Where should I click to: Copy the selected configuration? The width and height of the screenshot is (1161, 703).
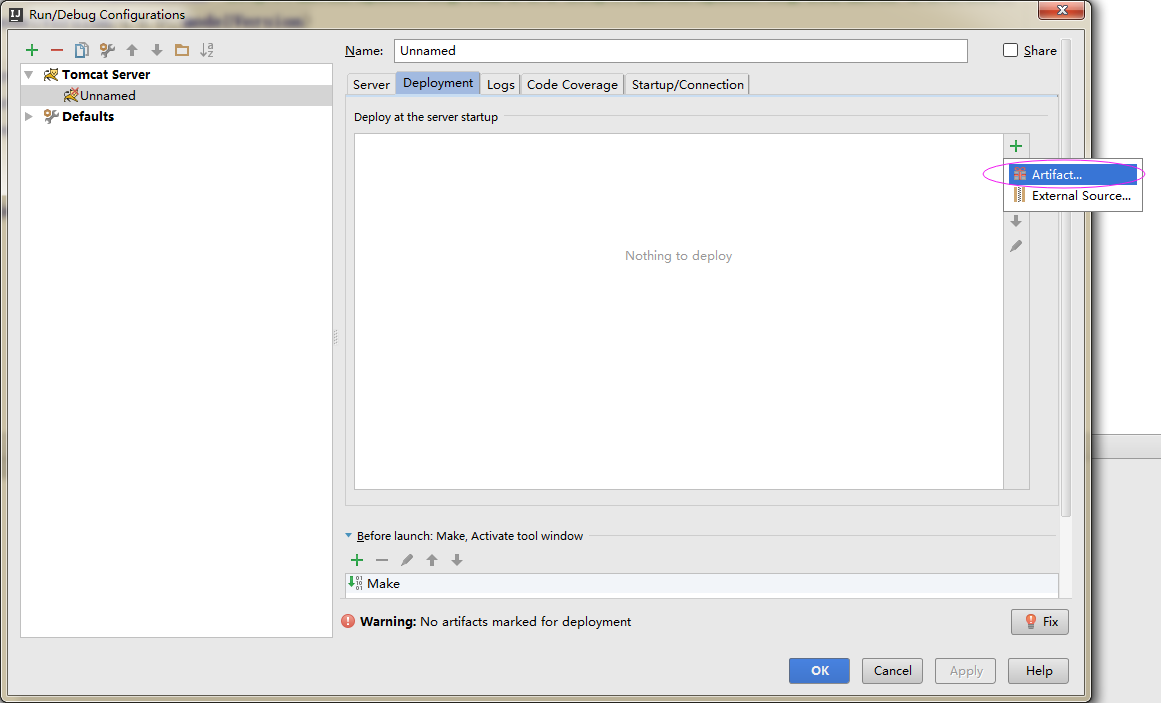coord(81,50)
